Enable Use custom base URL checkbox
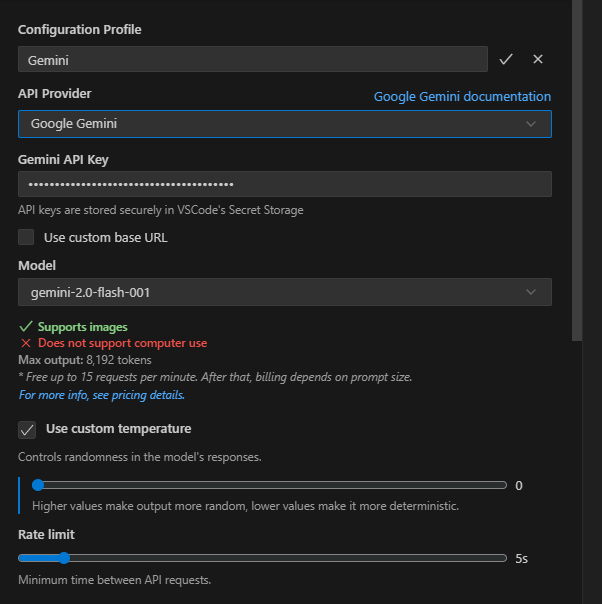Screen dimensions: 602x604 pyautogui.click(x=26, y=237)
